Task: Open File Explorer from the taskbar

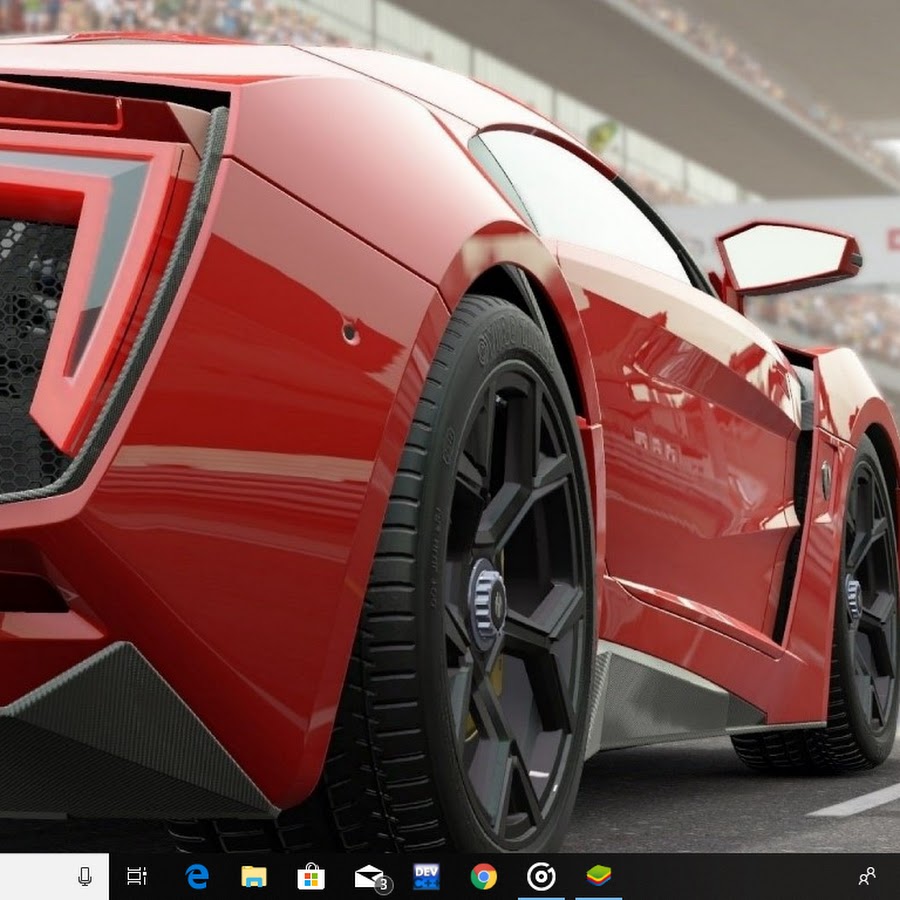Action: pos(254,876)
